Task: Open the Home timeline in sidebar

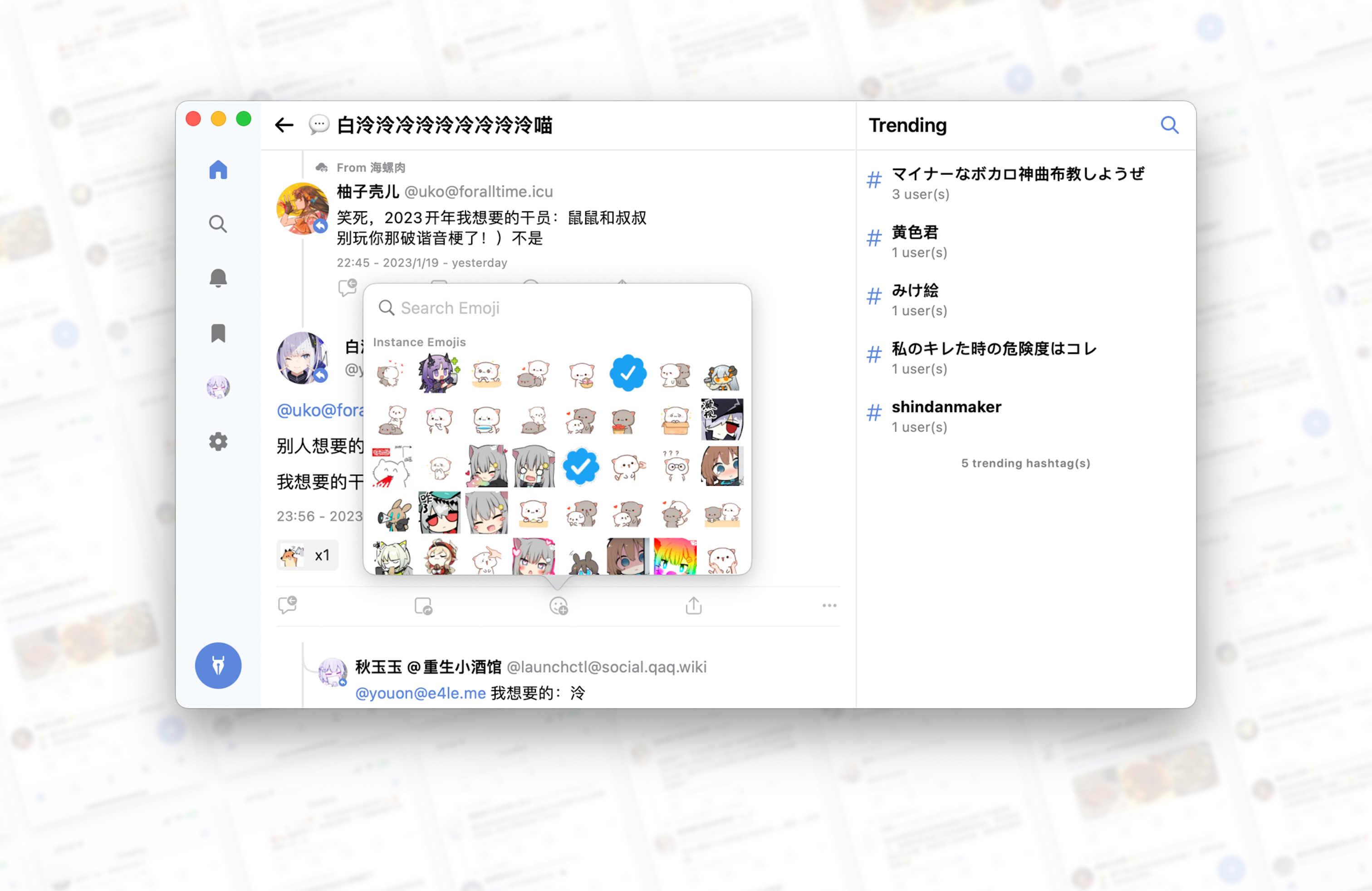Action: pyautogui.click(x=218, y=170)
